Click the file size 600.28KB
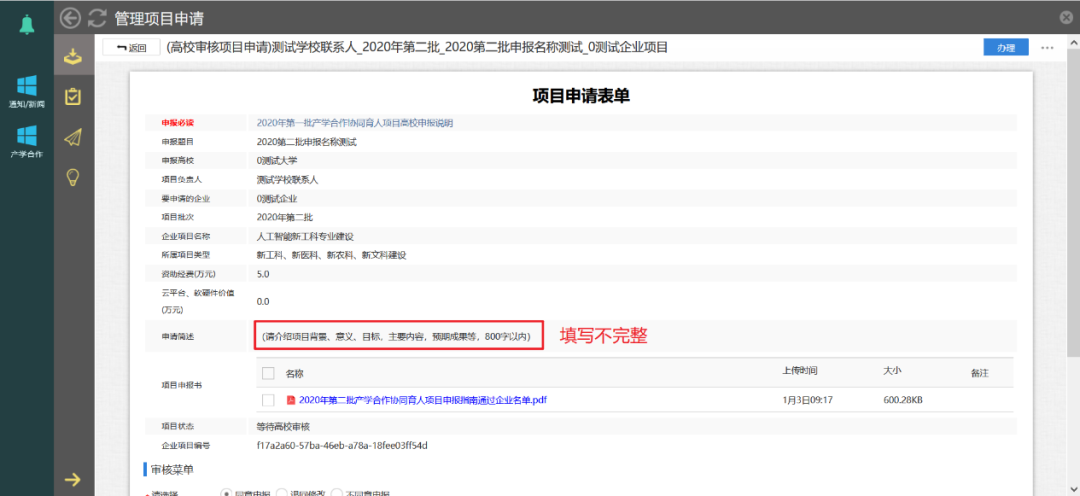The height and width of the screenshot is (496, 1080). click(x=903, y=400)
